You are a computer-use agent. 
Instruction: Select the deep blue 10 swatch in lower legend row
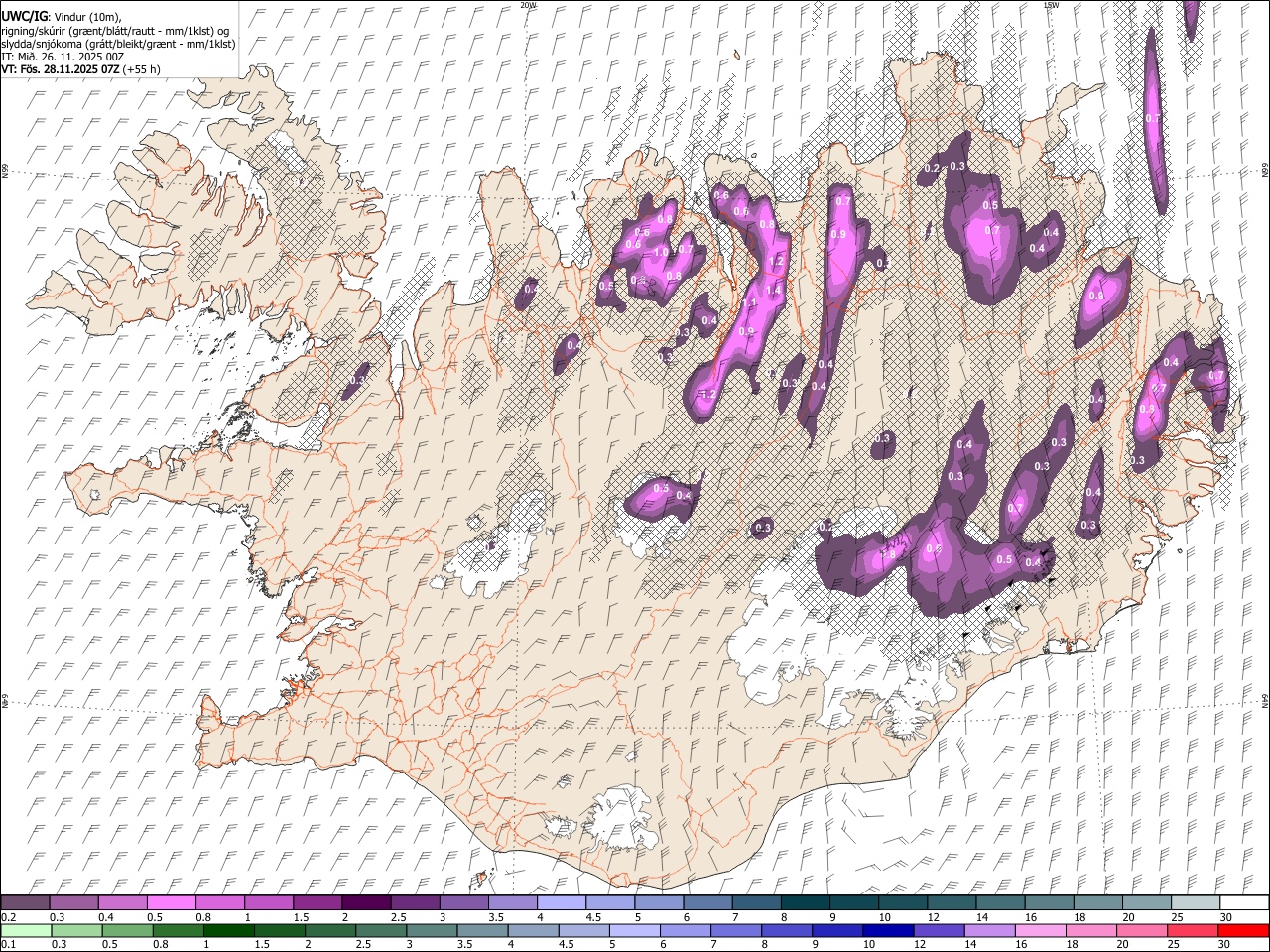(888, 930)
